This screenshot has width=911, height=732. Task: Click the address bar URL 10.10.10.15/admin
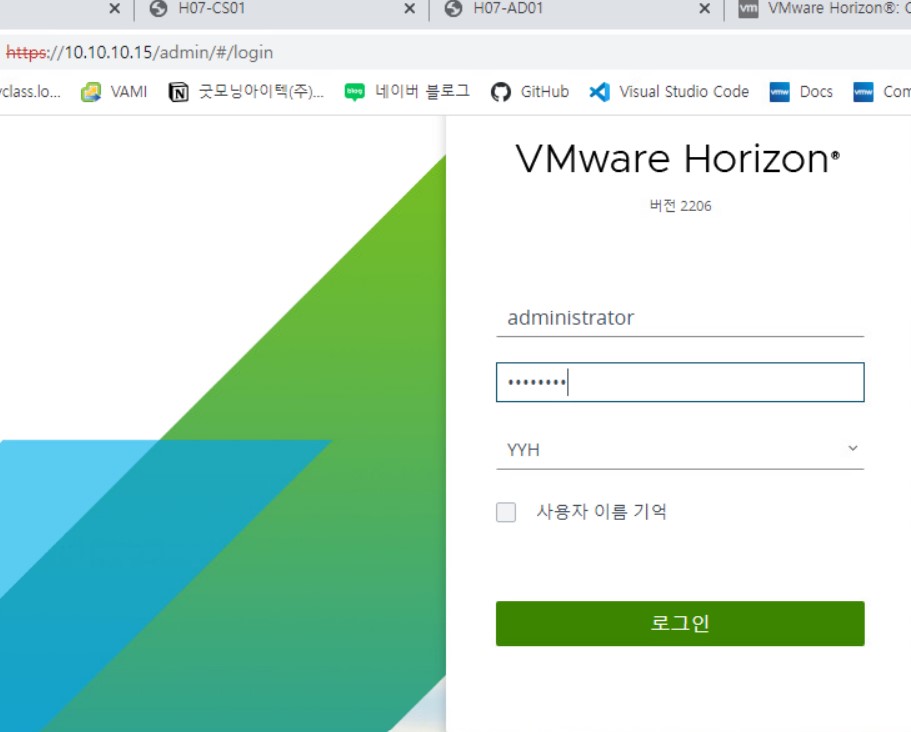click(x=139, y=52)
